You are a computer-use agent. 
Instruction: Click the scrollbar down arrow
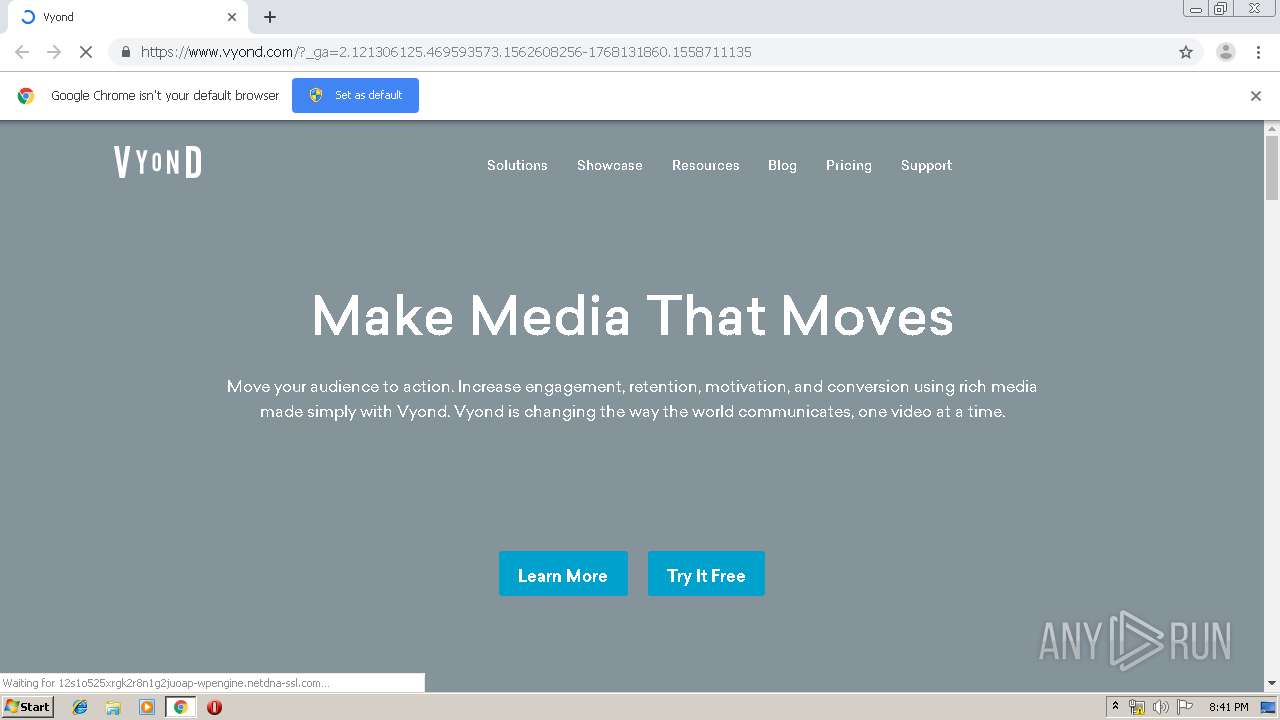click(x=1272, y=684)
